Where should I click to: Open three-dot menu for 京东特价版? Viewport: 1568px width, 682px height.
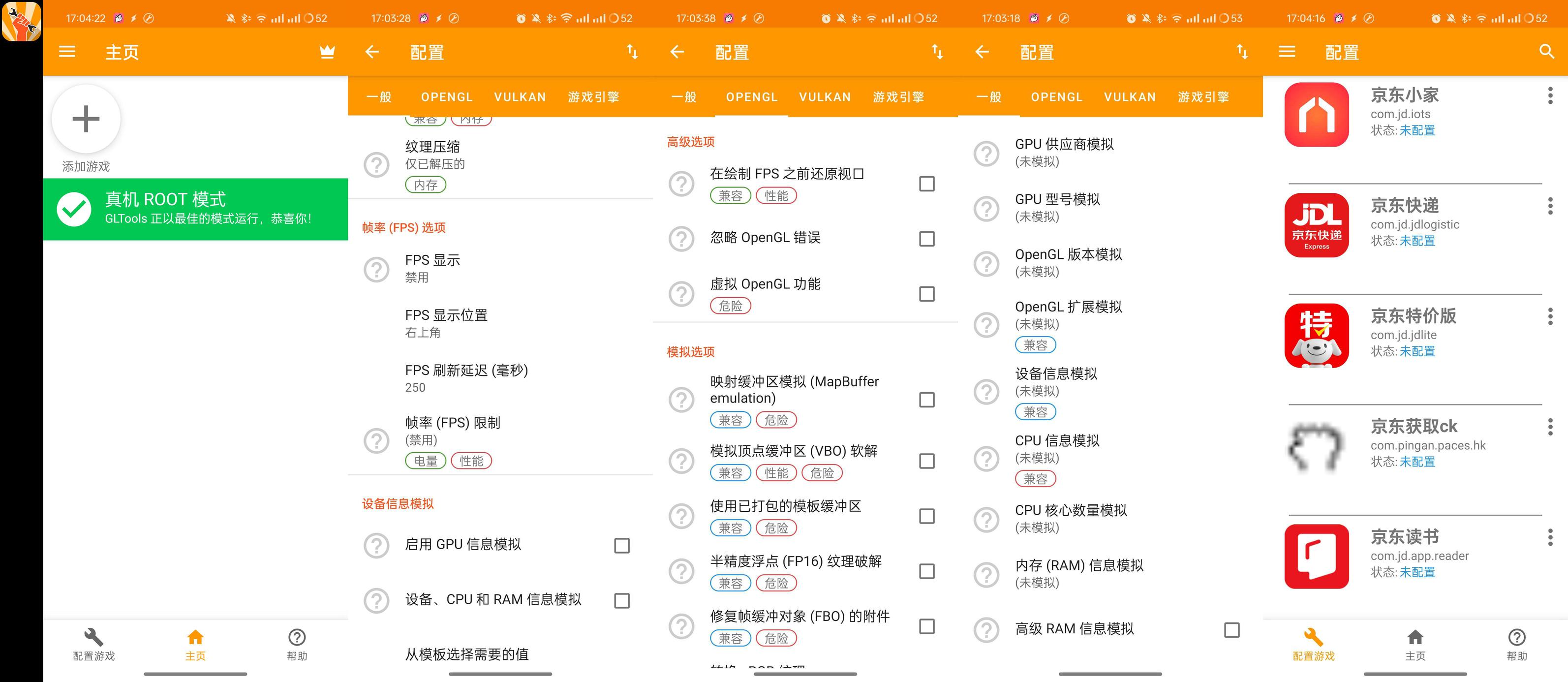[1550, 316]
